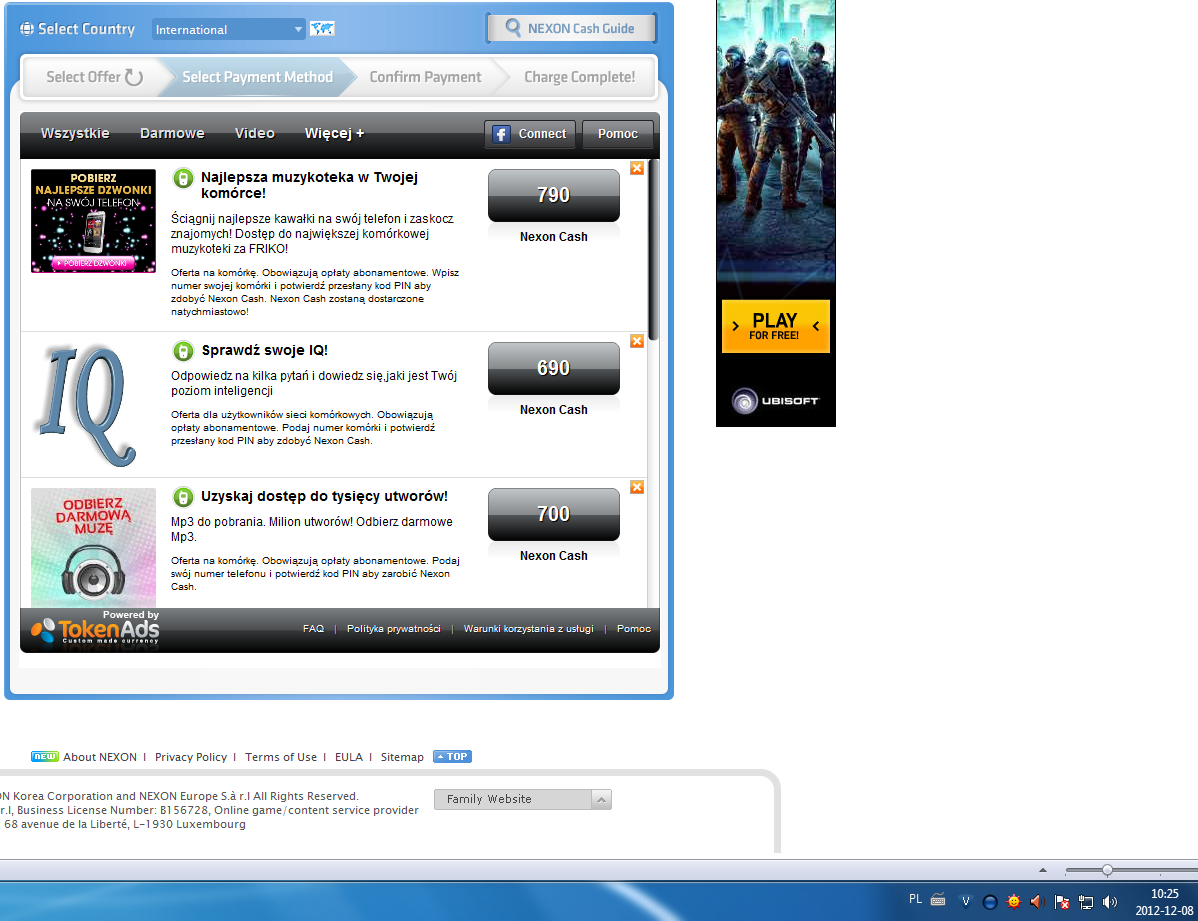Click the small up-arrow expander left of zoom slider
Screen dimensions: 1198x921
click(x=1043, y=870)
